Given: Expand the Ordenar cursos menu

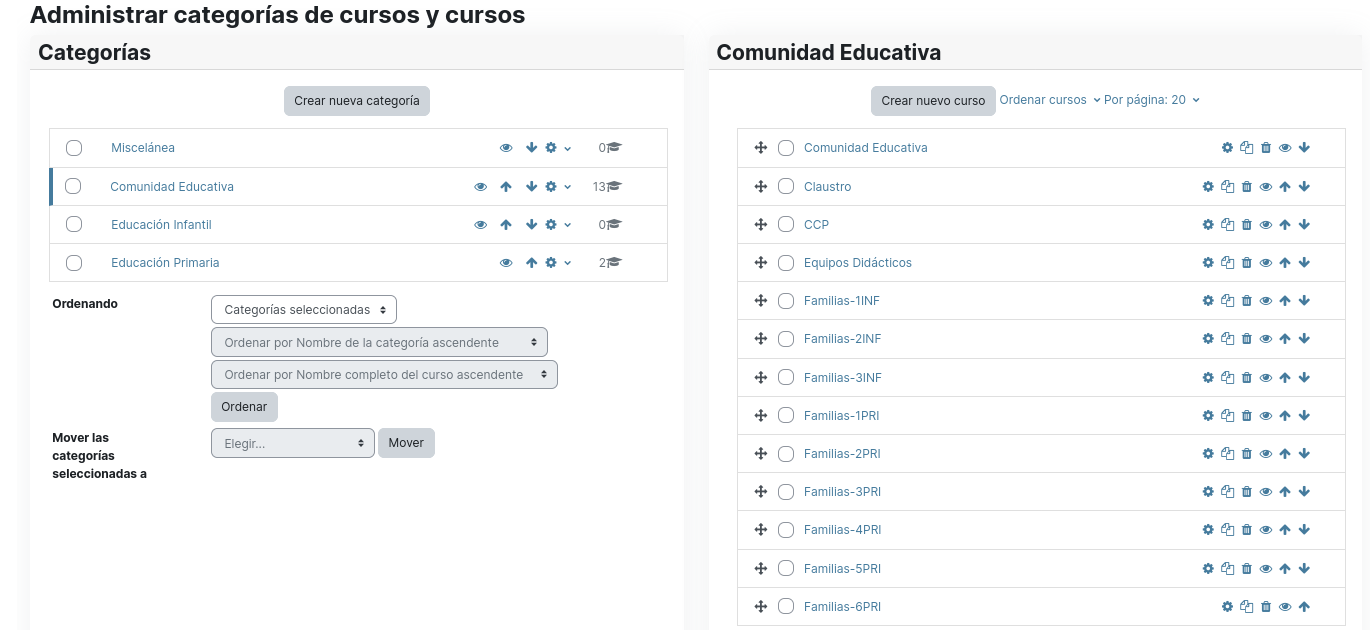Looking at the screenshot, I should click(1050, 100).
